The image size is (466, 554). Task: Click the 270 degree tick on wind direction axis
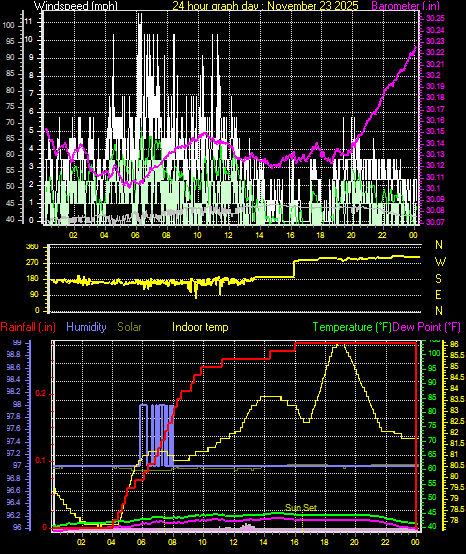point(41,263)
